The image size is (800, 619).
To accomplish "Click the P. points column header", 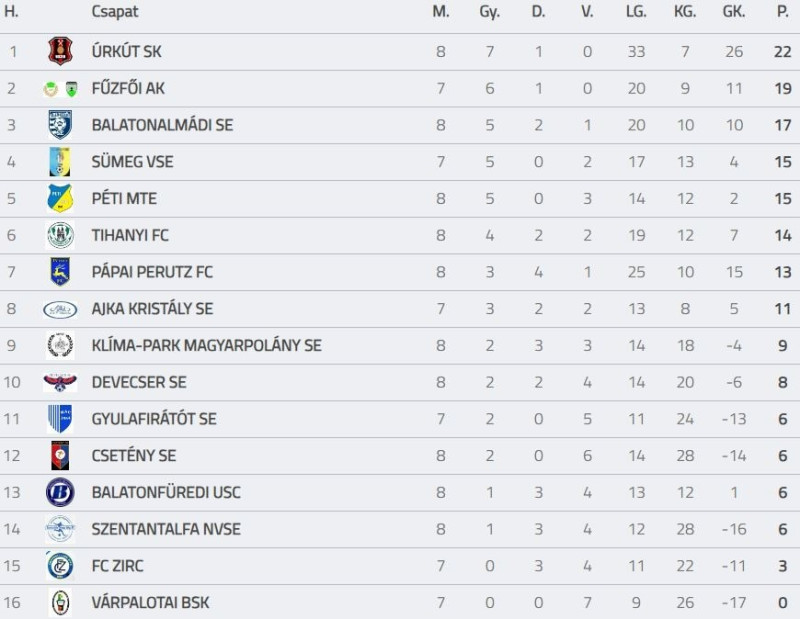I will click(x=782, y=12).
